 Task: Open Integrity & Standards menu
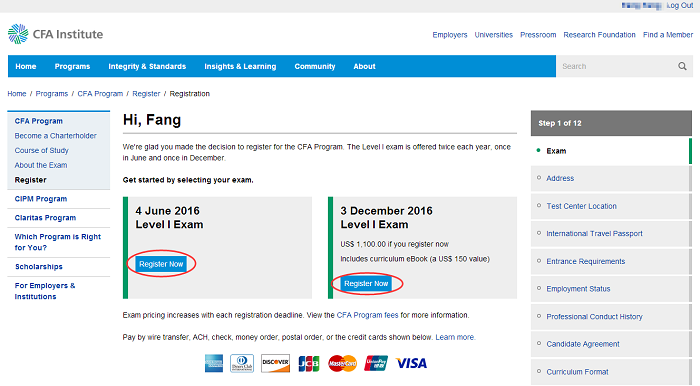tap(147, 66)
